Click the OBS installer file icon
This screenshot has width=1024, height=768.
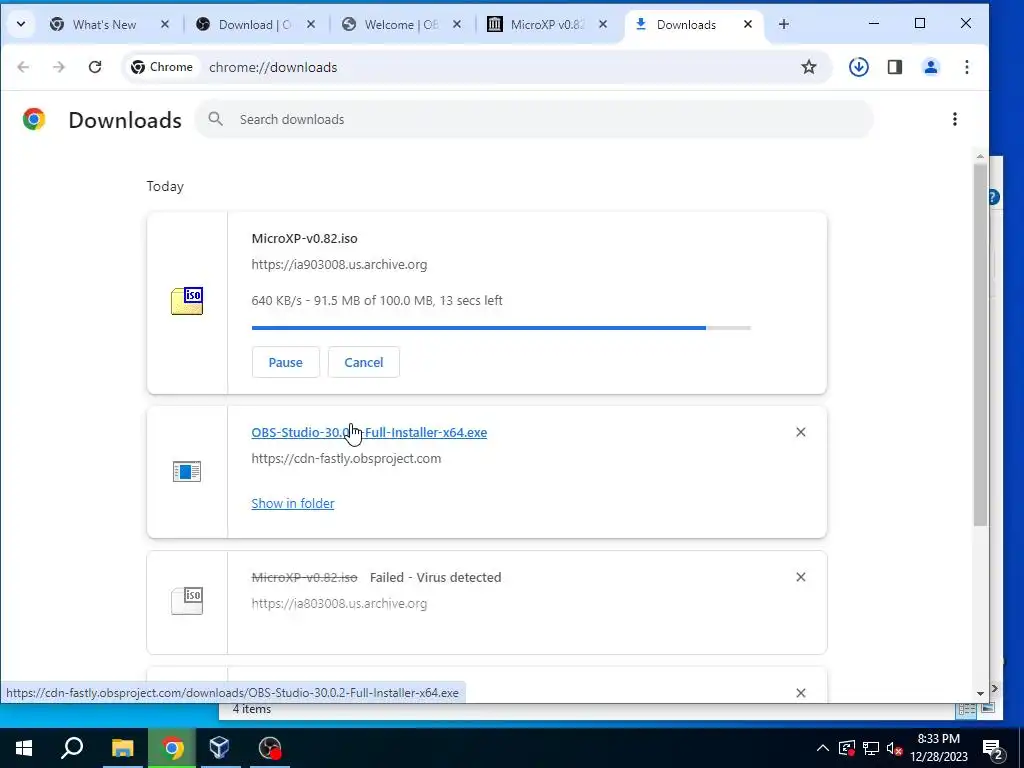[x=187, y=472]
